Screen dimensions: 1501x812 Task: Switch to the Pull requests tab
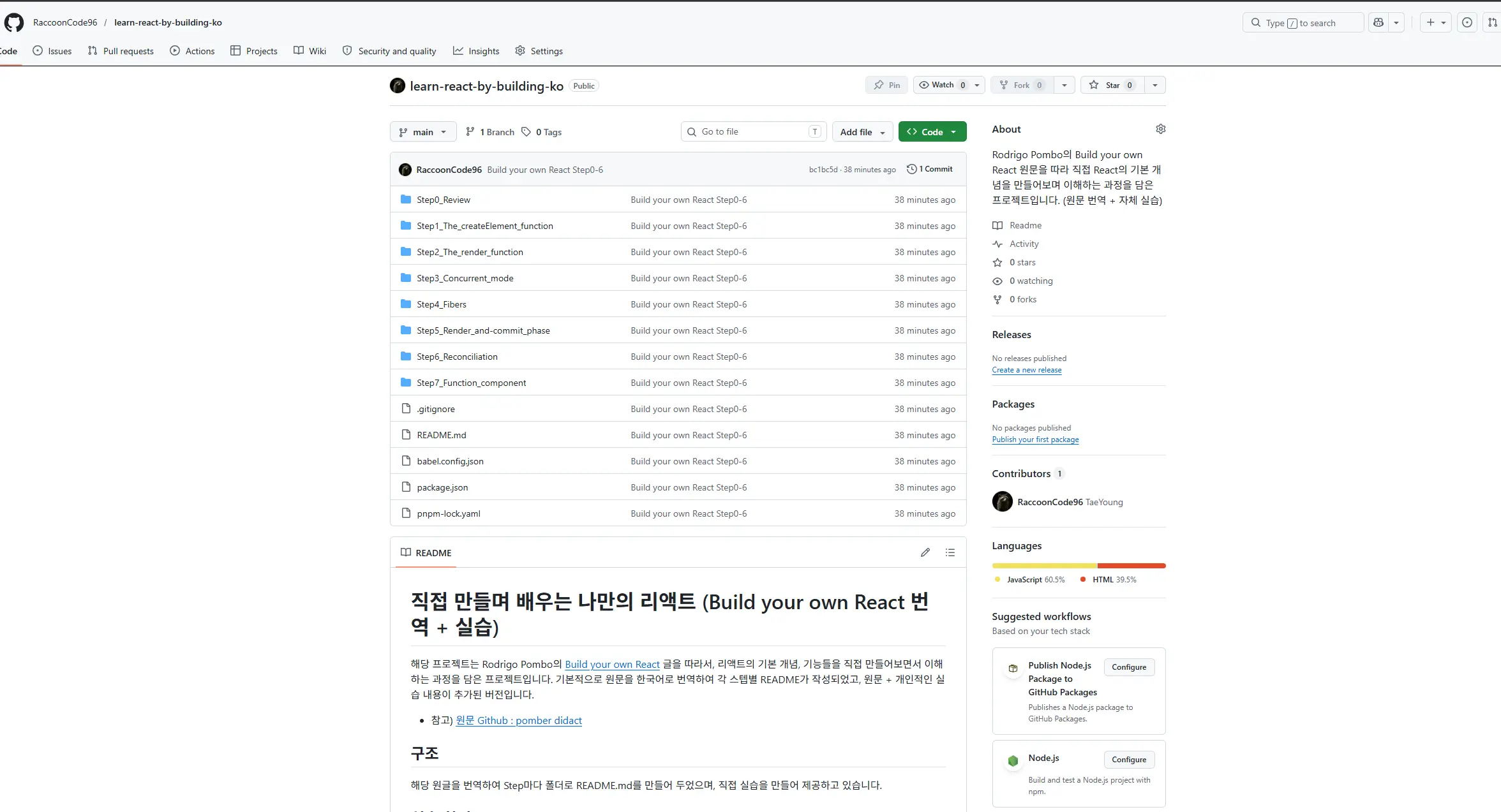121,51
